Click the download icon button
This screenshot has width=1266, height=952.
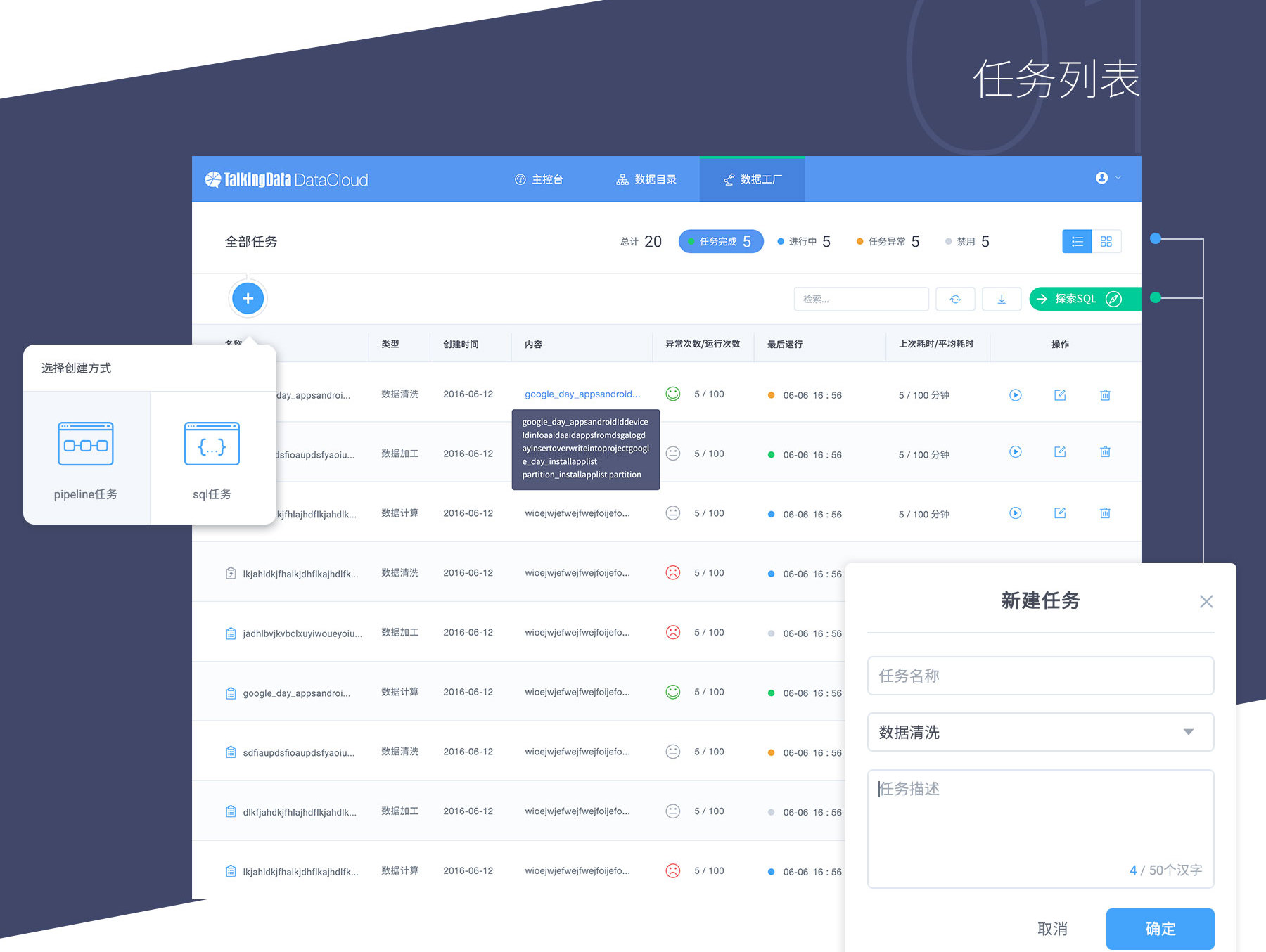click(1002, 299)
